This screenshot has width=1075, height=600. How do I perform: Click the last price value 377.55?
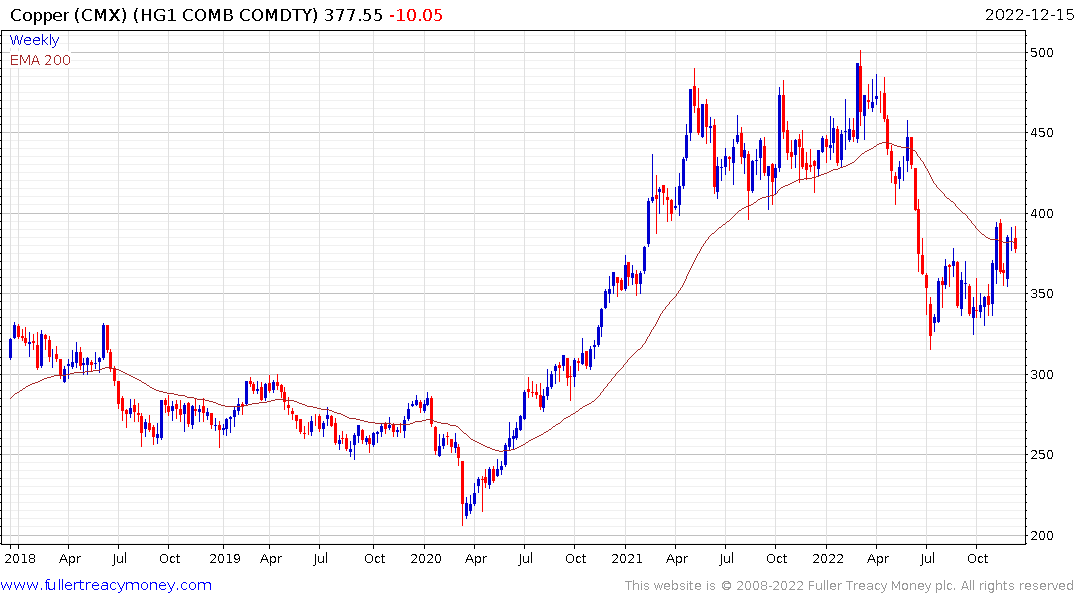pos(353,15)
